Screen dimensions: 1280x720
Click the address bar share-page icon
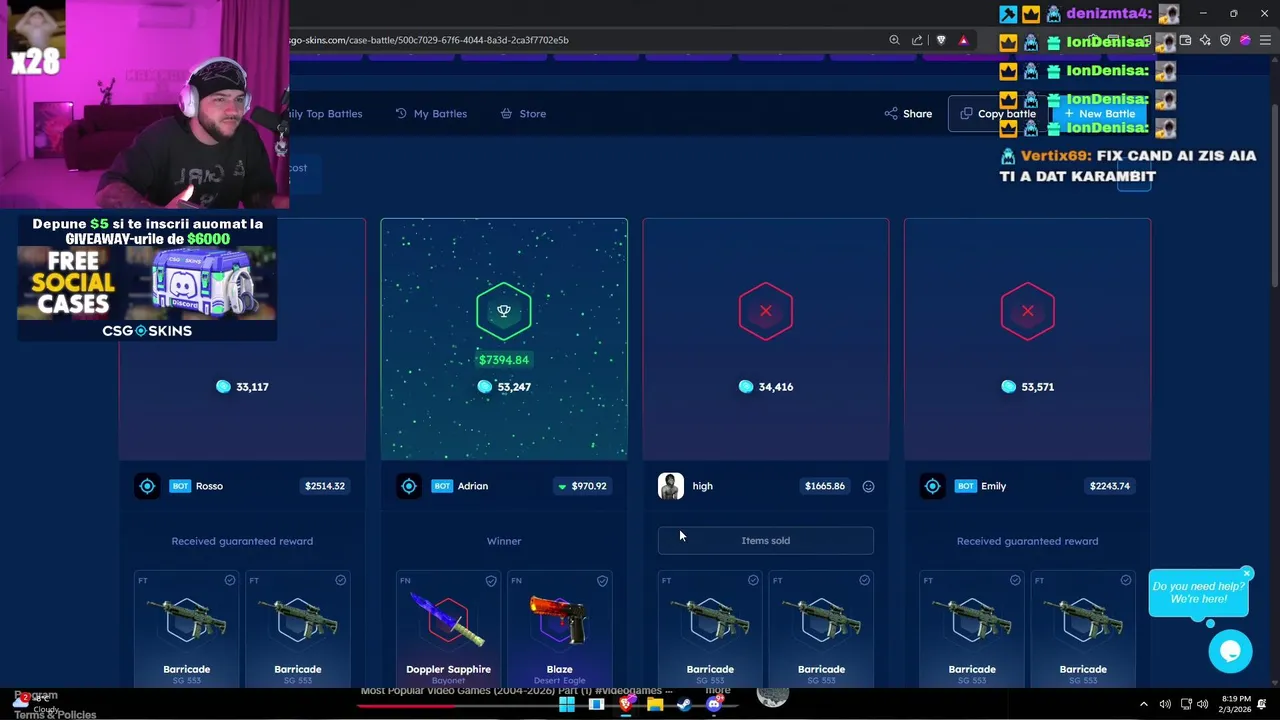(917, 40)
